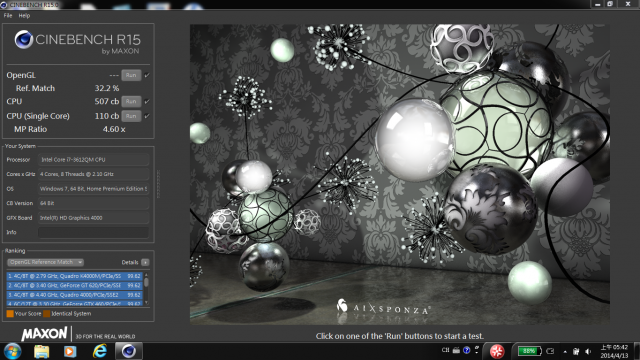The height and width of the screenshot is (360, 640).
Task: Toggle the CPU test checkbox
Action: 147,101
